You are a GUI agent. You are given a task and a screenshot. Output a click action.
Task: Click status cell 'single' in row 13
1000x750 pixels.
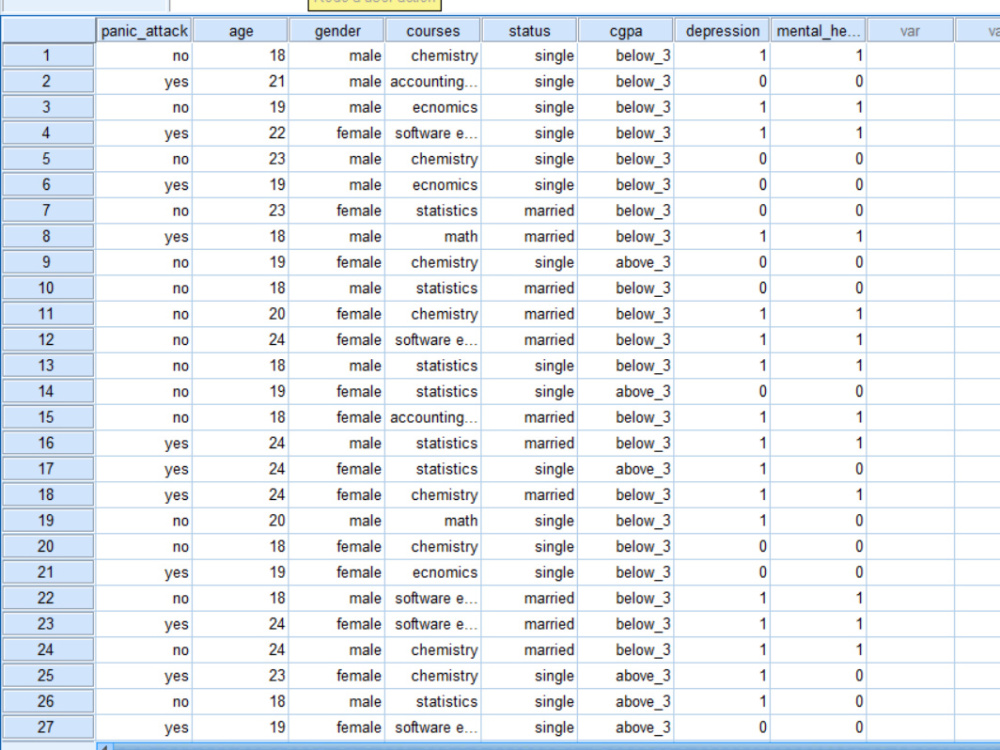(x=529, y=365)
